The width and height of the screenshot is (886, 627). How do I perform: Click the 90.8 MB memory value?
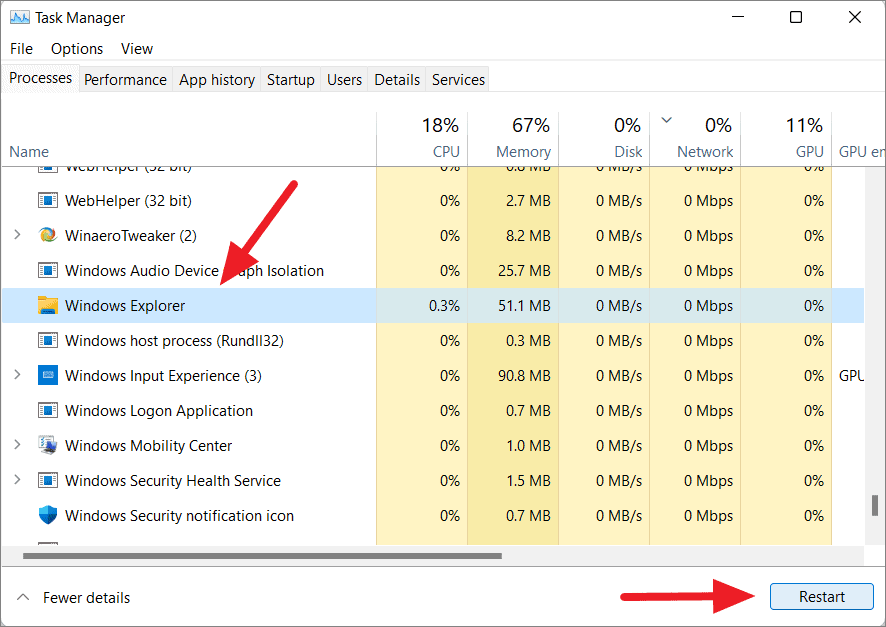(524, 376)
